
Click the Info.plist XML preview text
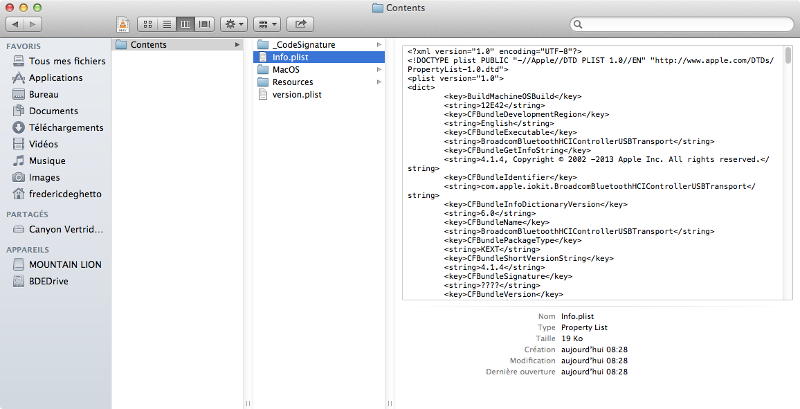click(594, 172)
